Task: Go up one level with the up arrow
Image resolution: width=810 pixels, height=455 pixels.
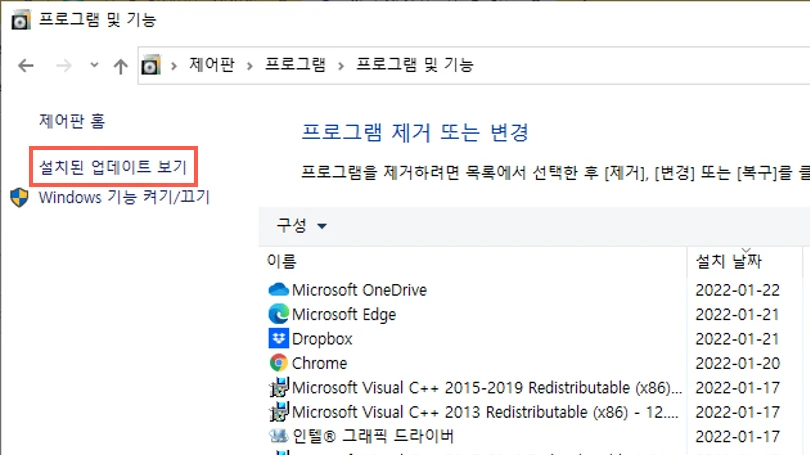Action: click(x=121, y=66)
